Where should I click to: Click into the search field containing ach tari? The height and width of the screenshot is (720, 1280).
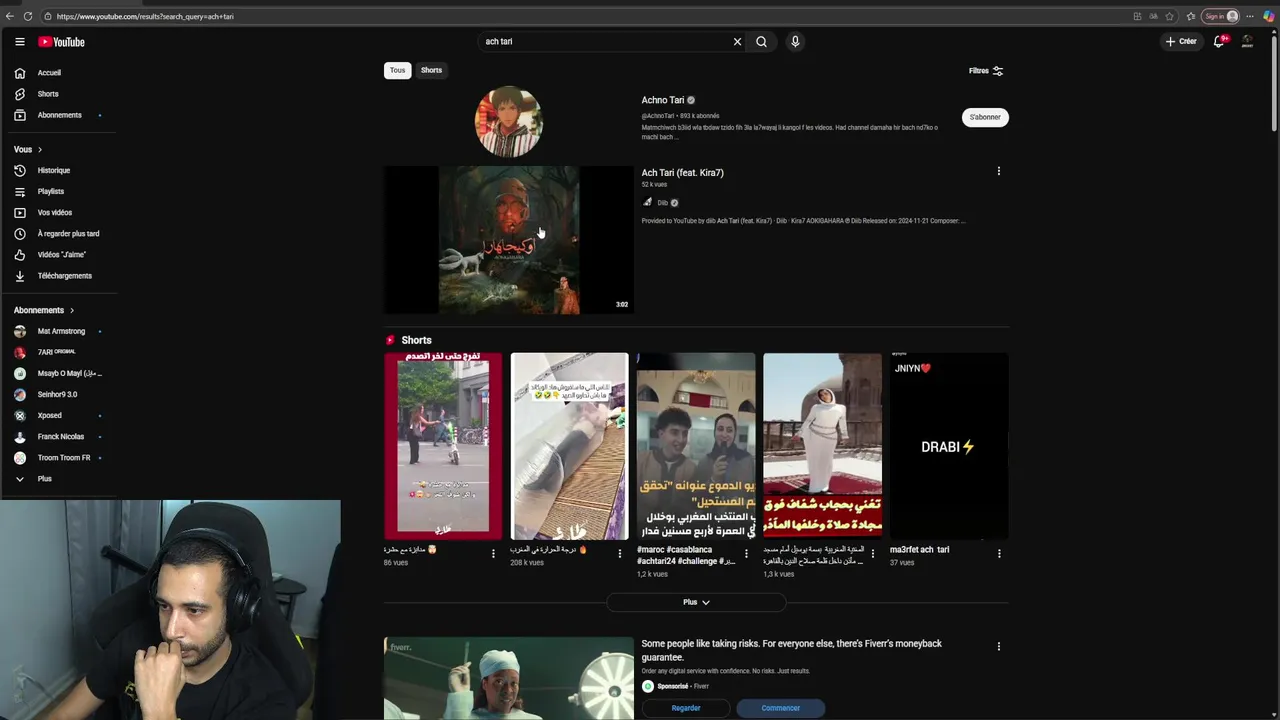(x=605, y=42)
